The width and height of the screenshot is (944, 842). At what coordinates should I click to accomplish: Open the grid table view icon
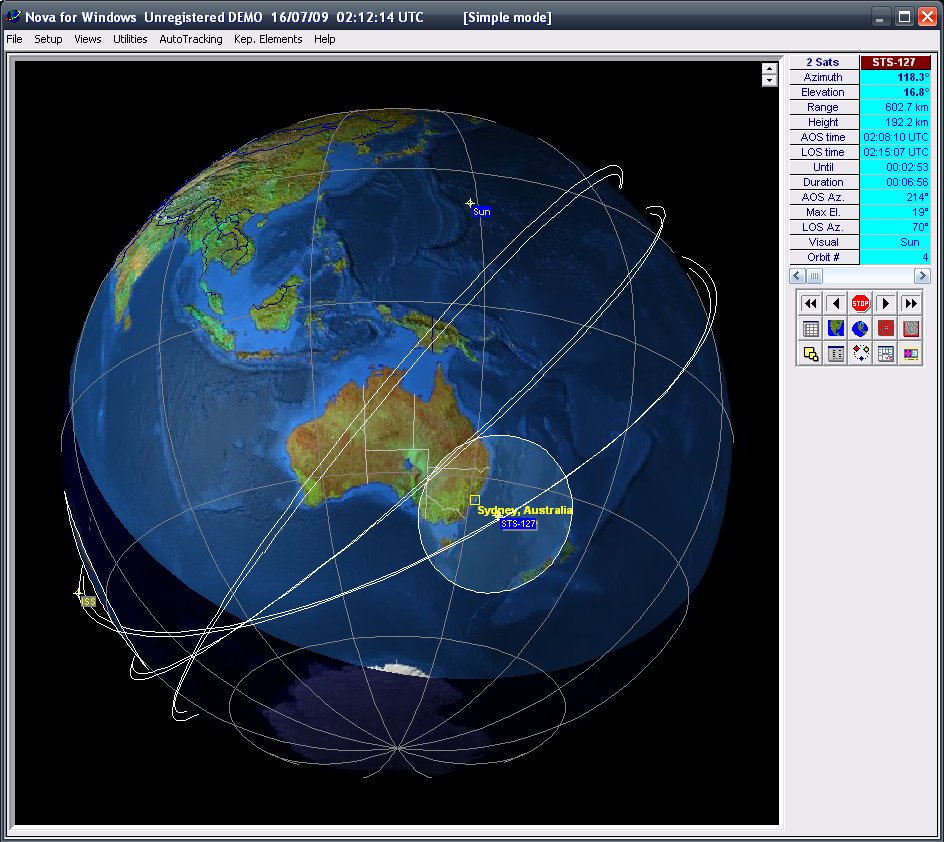[810, 329]
